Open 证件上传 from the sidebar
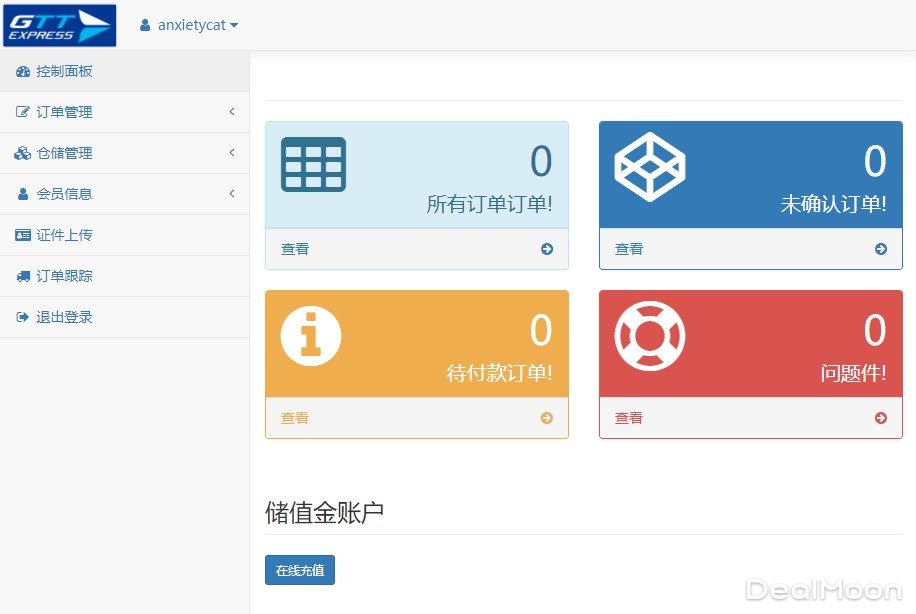 point(64,235)
